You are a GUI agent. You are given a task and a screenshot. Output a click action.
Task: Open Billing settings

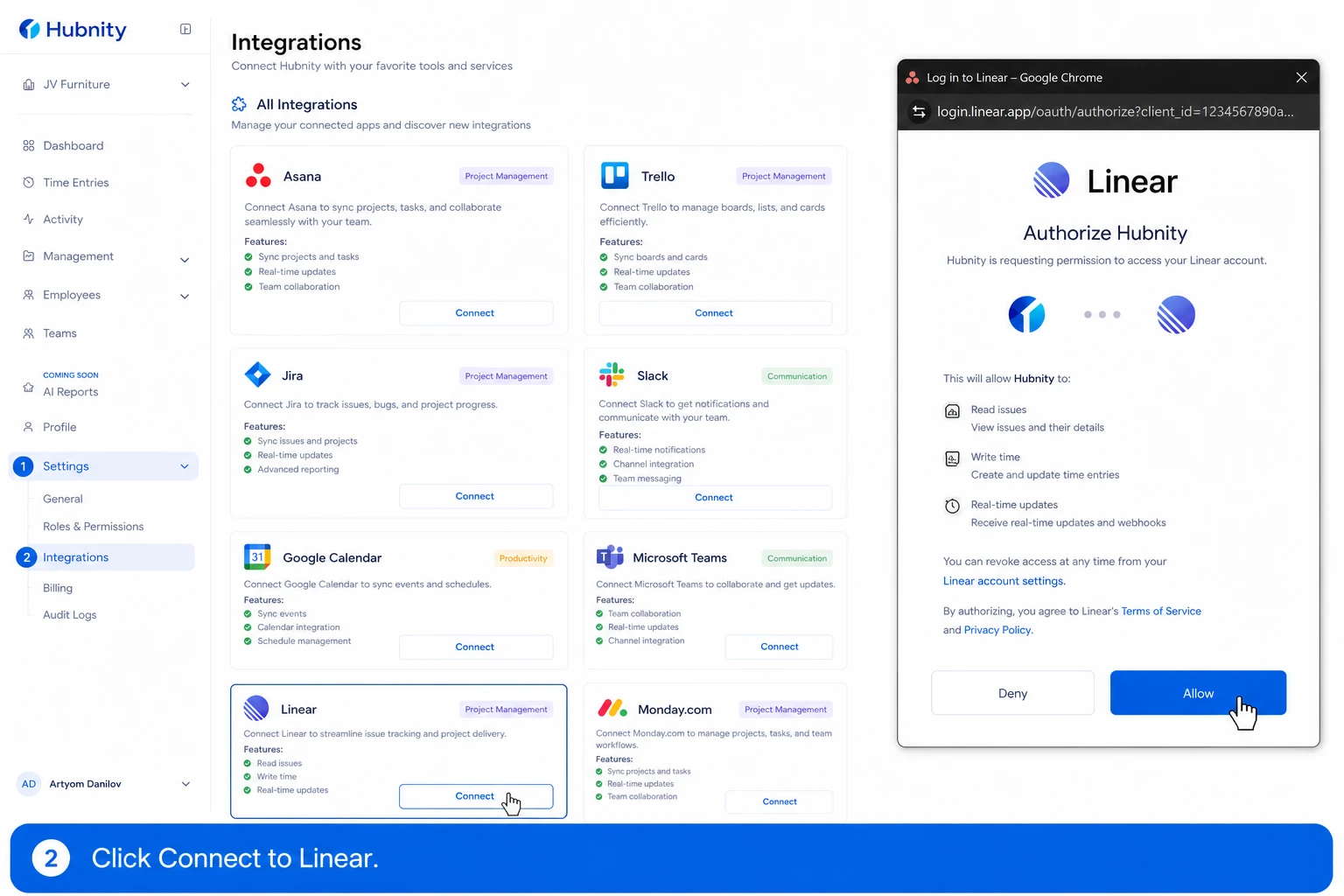[58, 588]
